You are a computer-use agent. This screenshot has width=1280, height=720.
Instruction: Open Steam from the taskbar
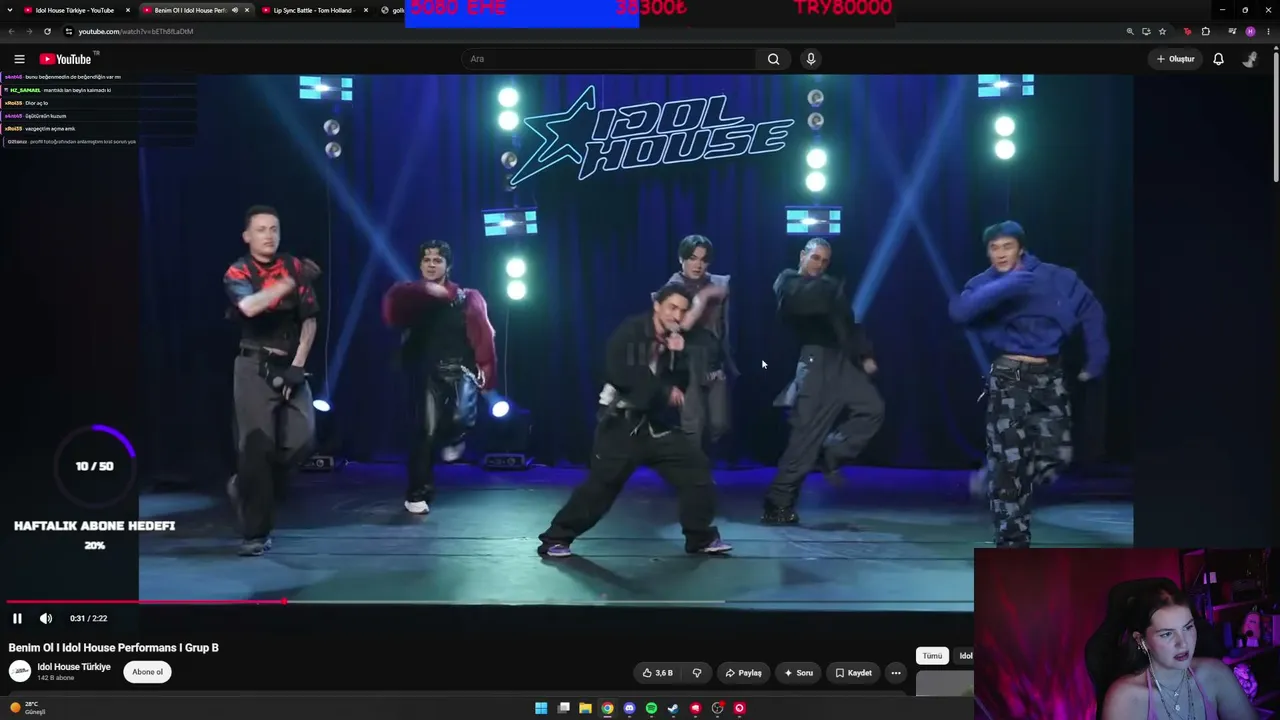coord(673,708)
